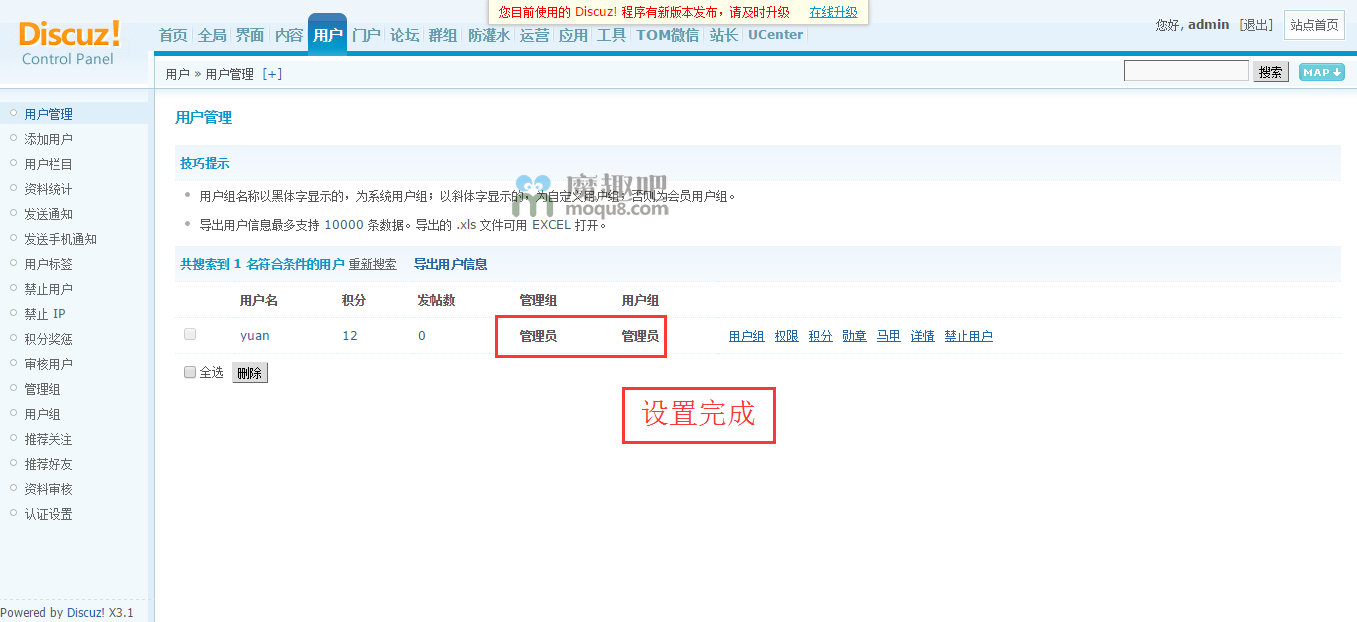Open 用户栏目 in the sidebar
The image size is (1357, 622).
coord(48,164)
